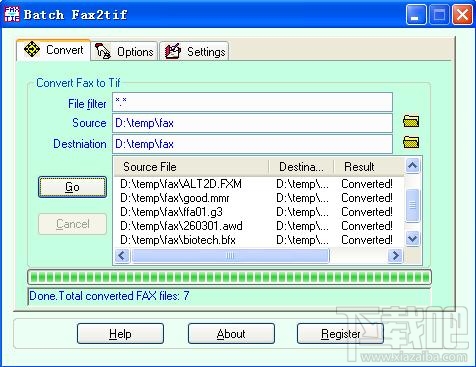Image resolution: width=476 pixels, height=367 pixels.
Task: Open the Help button
Action: pos(120,334)
